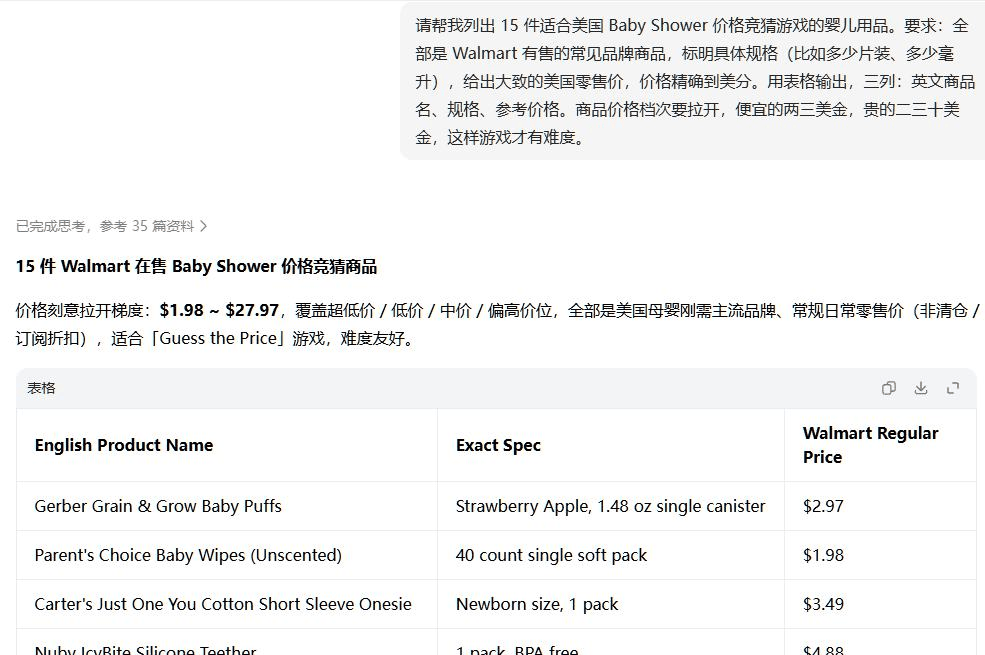Screen dimensions: 985x655
Task: Select the 'Parent's Choice Baby Wipes (Unscented)' cell
Action: pyautogui.click(x=227, y=555)
